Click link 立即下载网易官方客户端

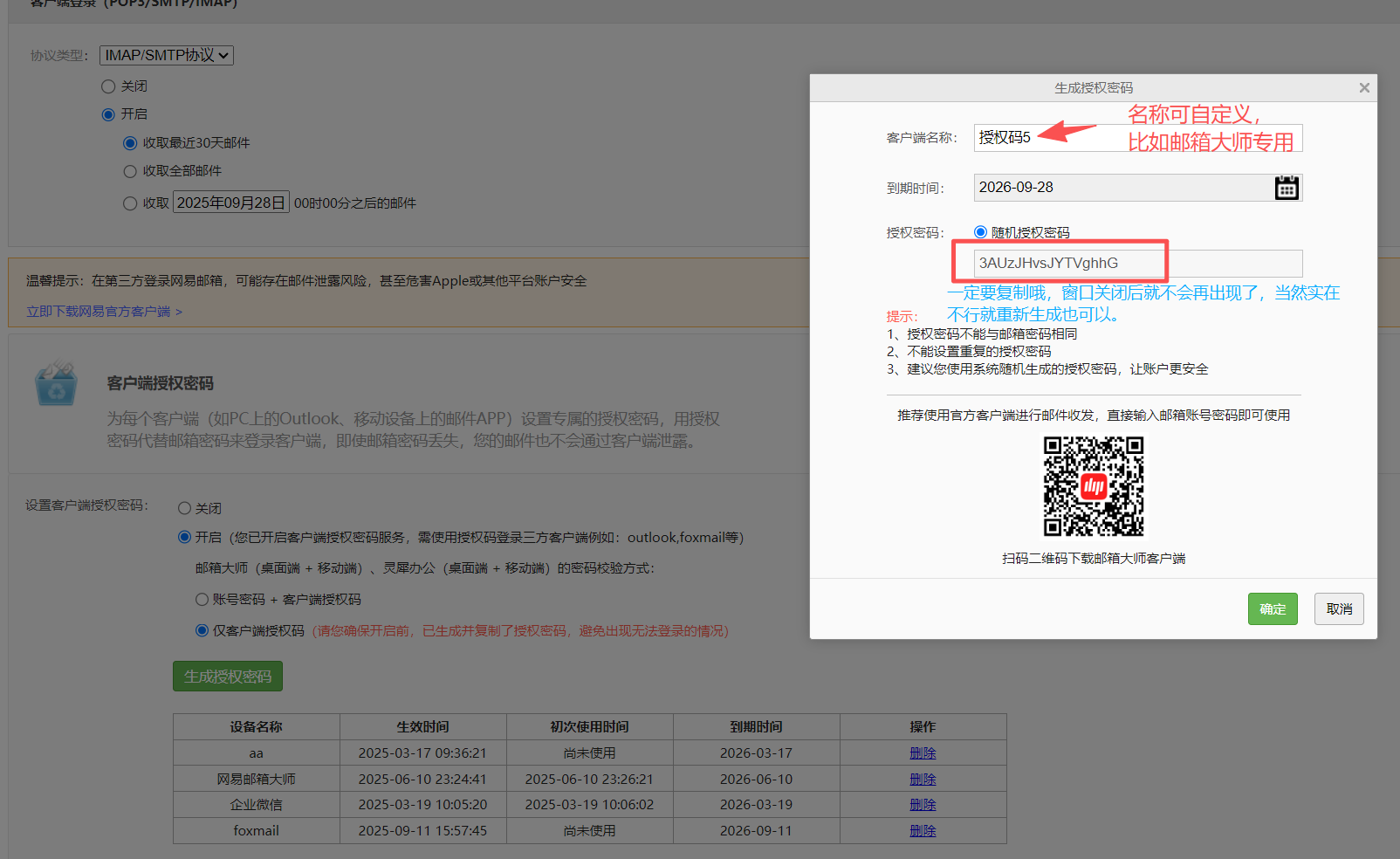[x=104, y=312]
